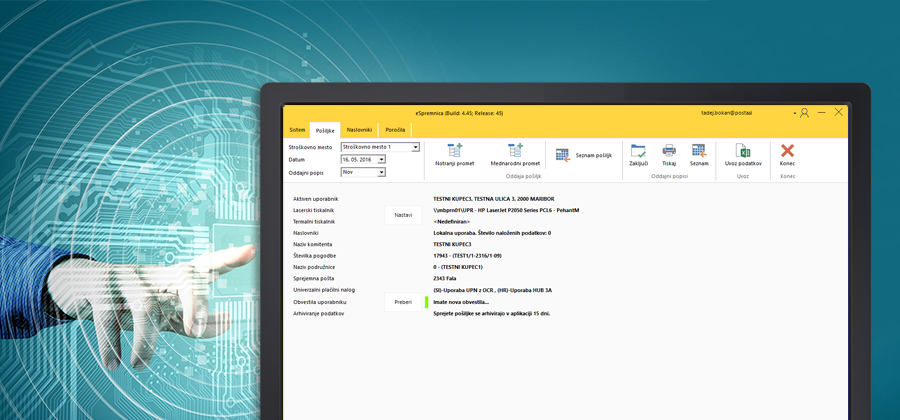Open the Datum date picker dropdown
Image resolution: width=900 pixels, height=420 pixels.
pos(381,160)
